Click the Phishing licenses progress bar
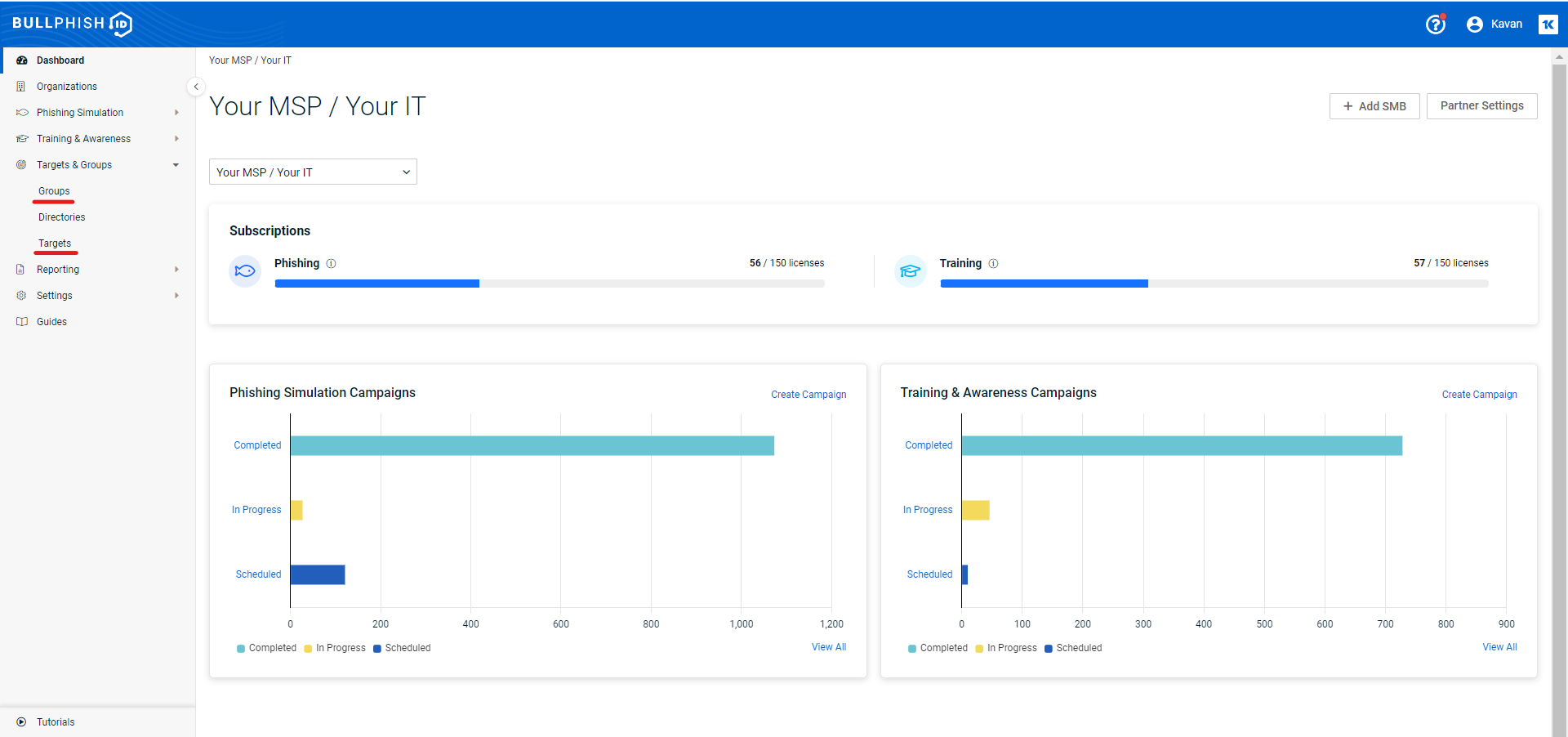 pos(550,284)
